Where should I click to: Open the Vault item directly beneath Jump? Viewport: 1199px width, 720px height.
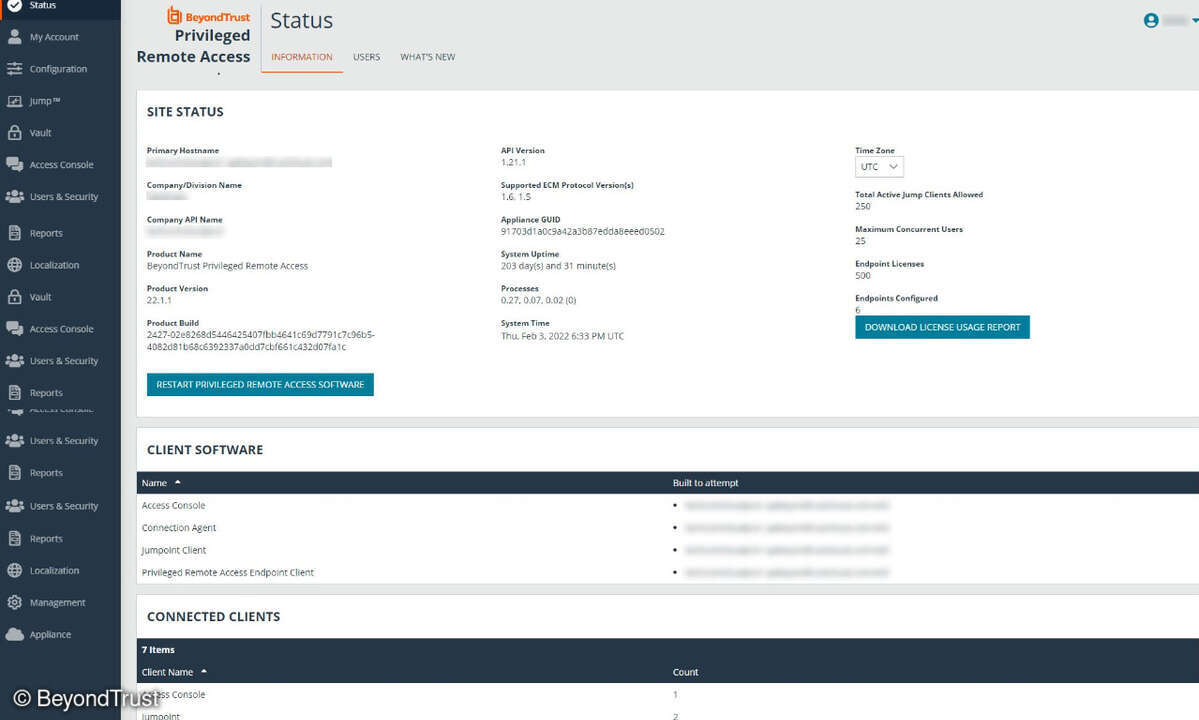click(x=40, y=133)
